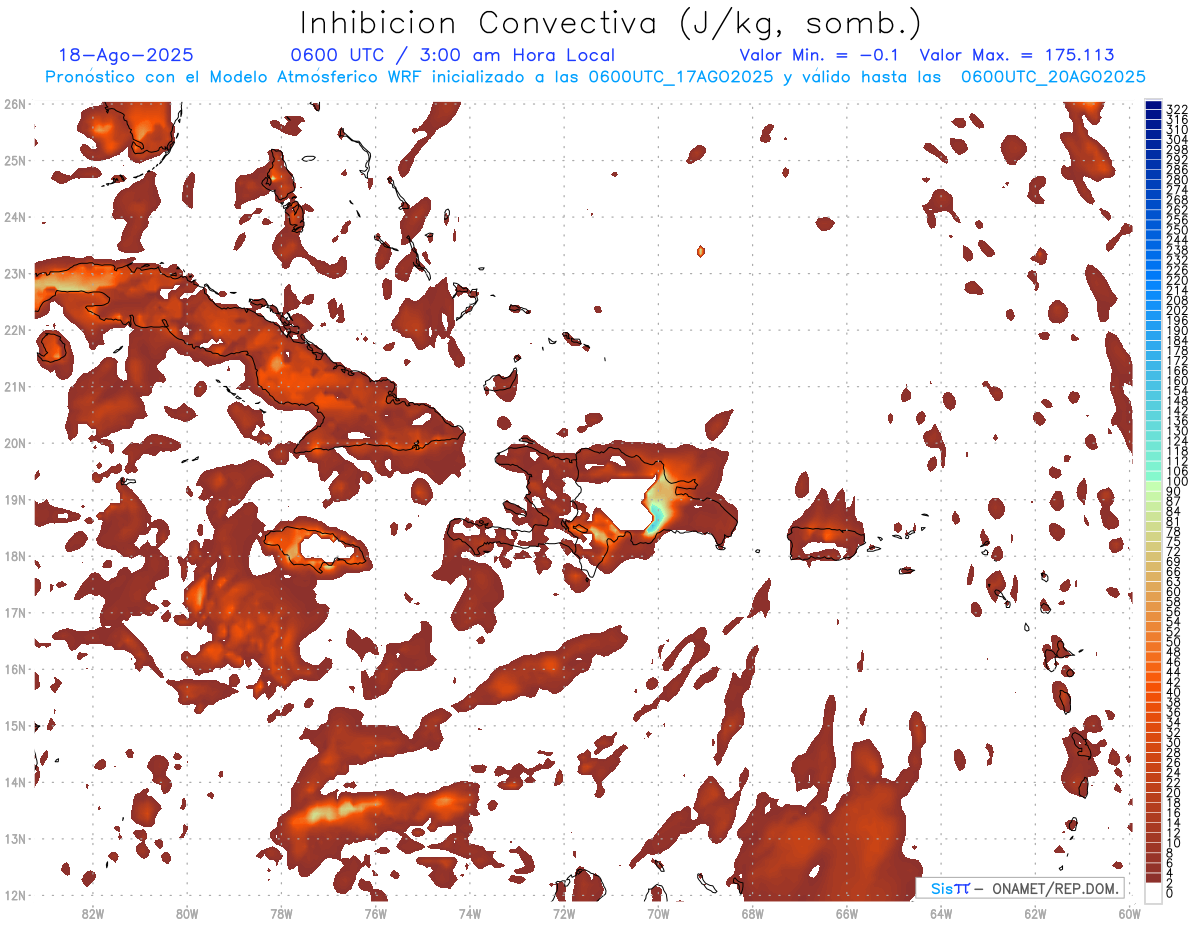Viewport: 1200px width, 927px height.
Task: Click the "68W" longitude label
Action: coord(752,913)
